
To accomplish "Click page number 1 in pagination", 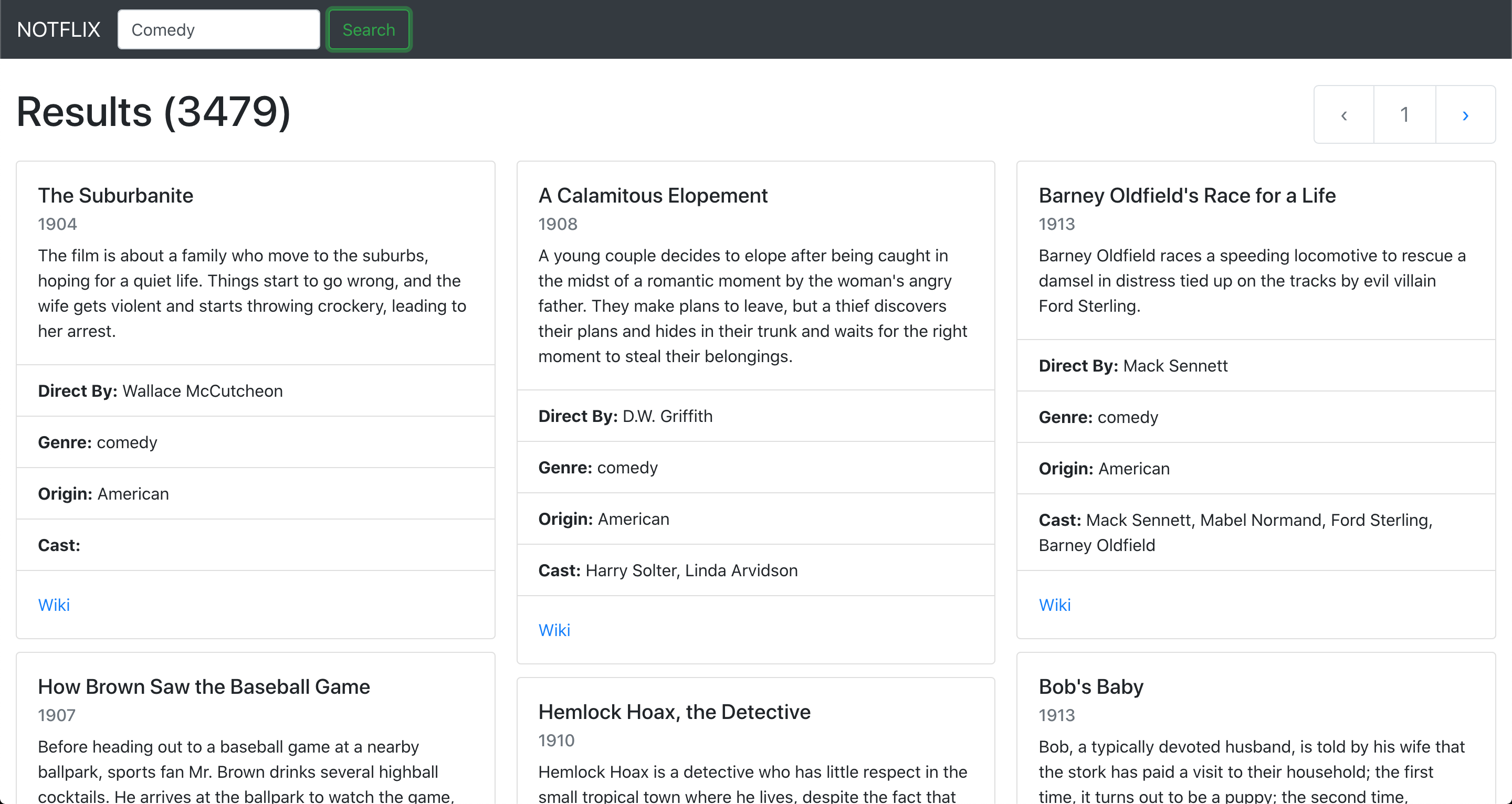I will pos(1404,115).
